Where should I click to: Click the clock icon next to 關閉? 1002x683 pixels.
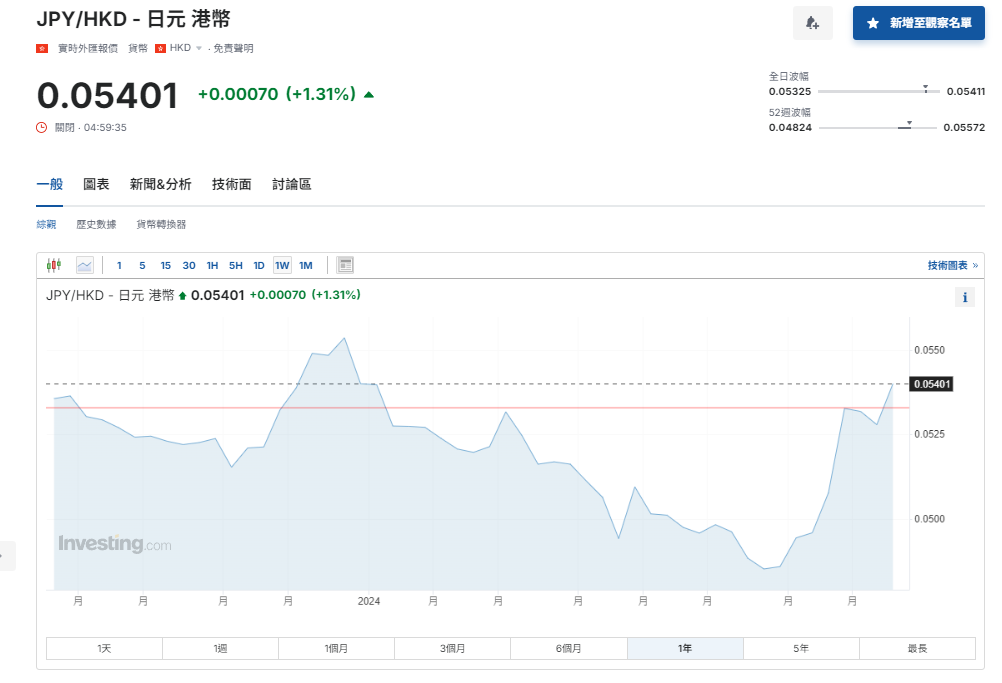[40, 127]
